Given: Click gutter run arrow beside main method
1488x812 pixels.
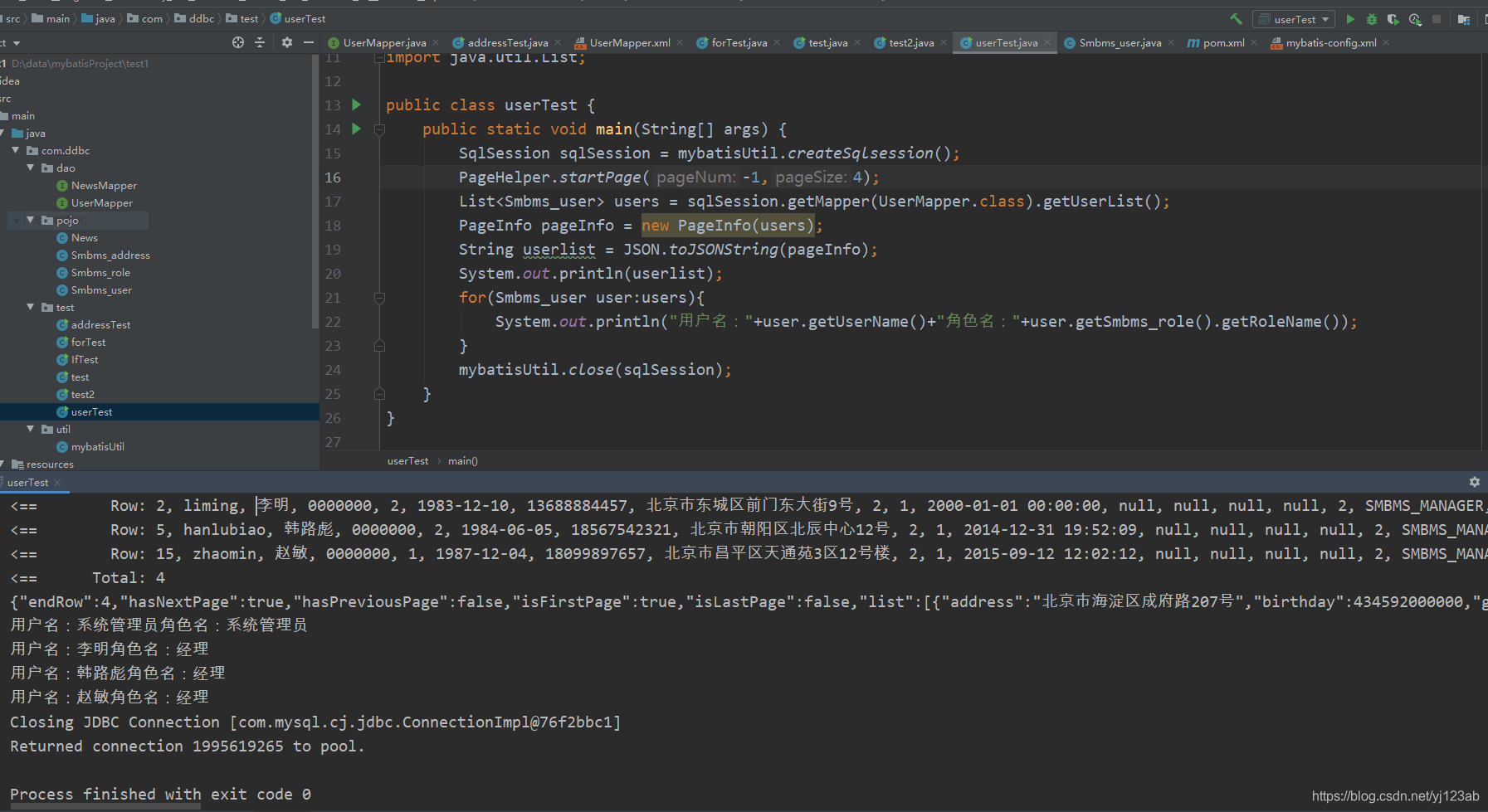Looking at the screenshot, I should (x=356, y=129).
